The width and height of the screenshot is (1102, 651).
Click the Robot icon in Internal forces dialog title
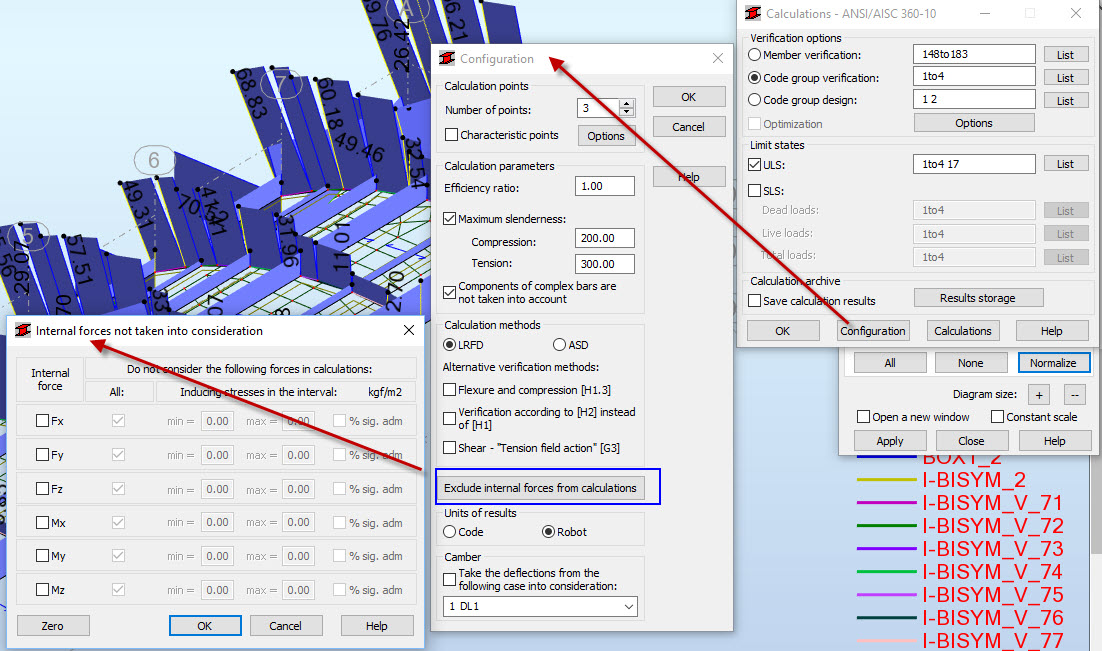[x=22, y=330]
